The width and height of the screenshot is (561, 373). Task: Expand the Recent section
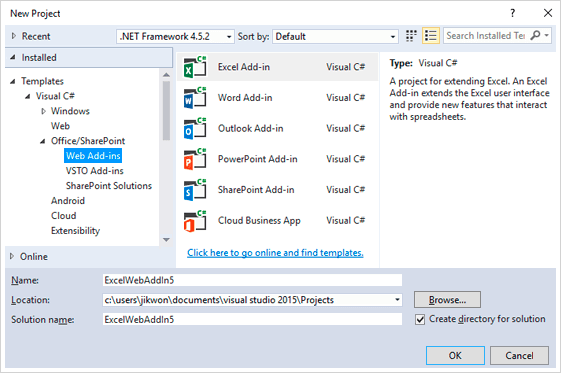(14, 36)
